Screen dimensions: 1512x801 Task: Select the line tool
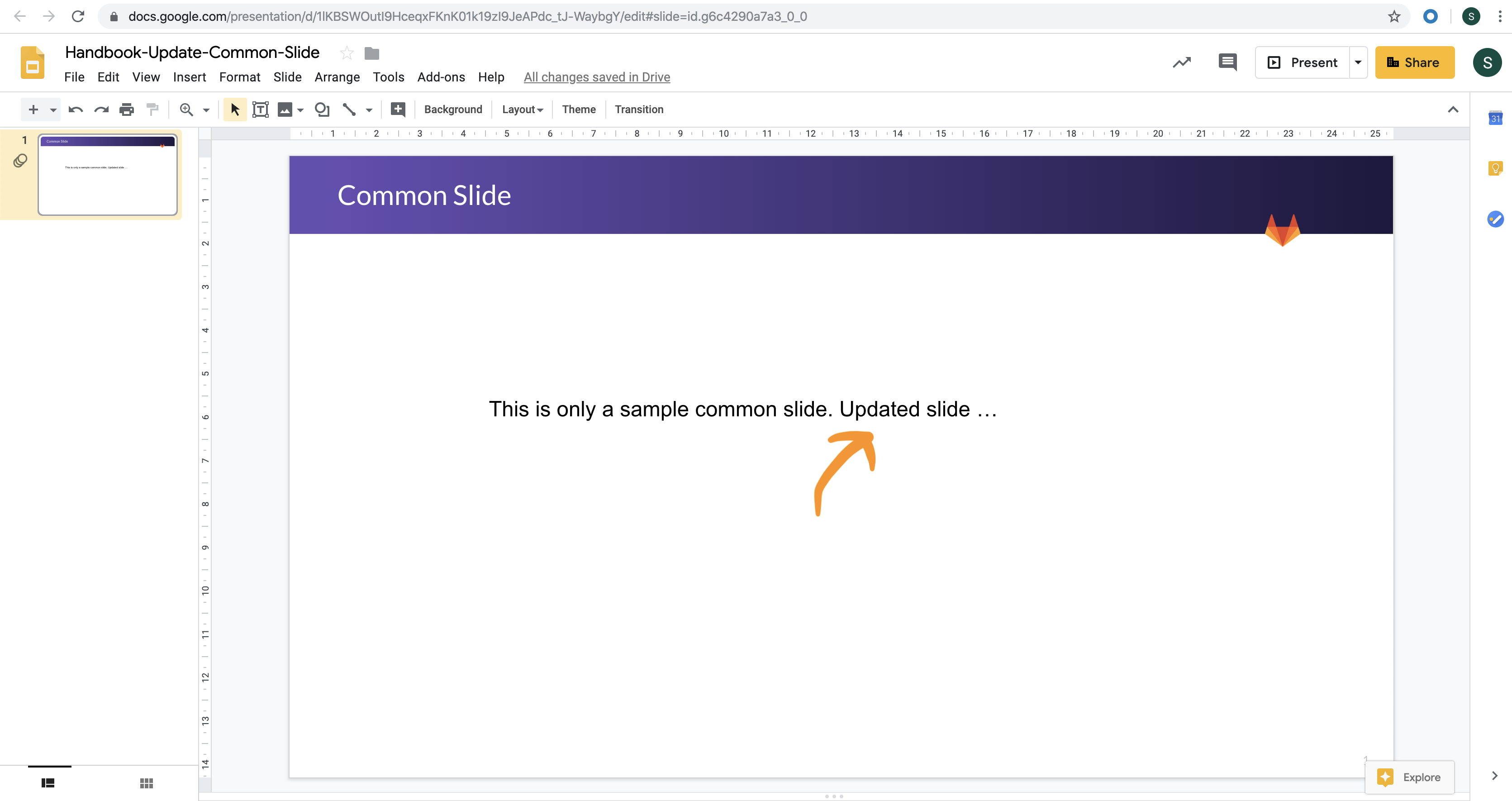[349, 109]
